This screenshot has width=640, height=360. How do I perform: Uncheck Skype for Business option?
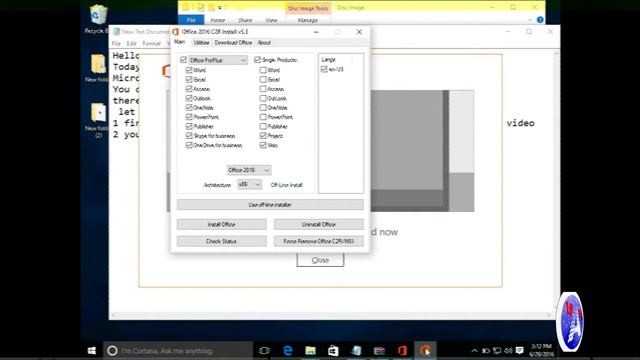[x=189, y=136]
